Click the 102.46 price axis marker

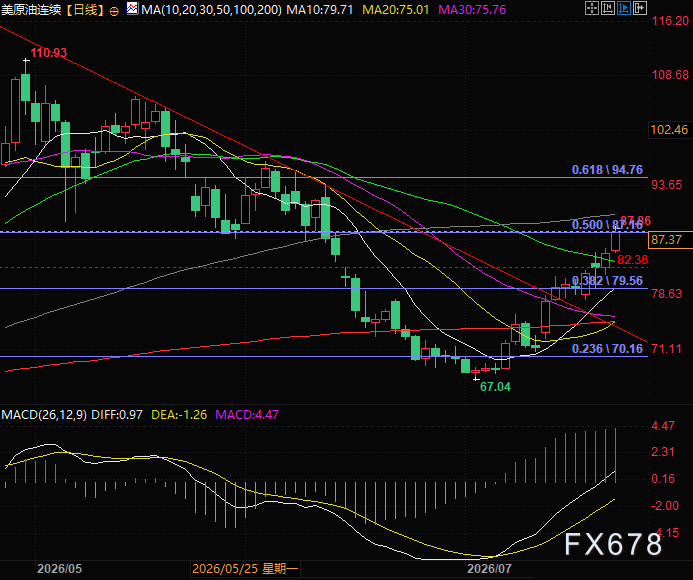670,130
